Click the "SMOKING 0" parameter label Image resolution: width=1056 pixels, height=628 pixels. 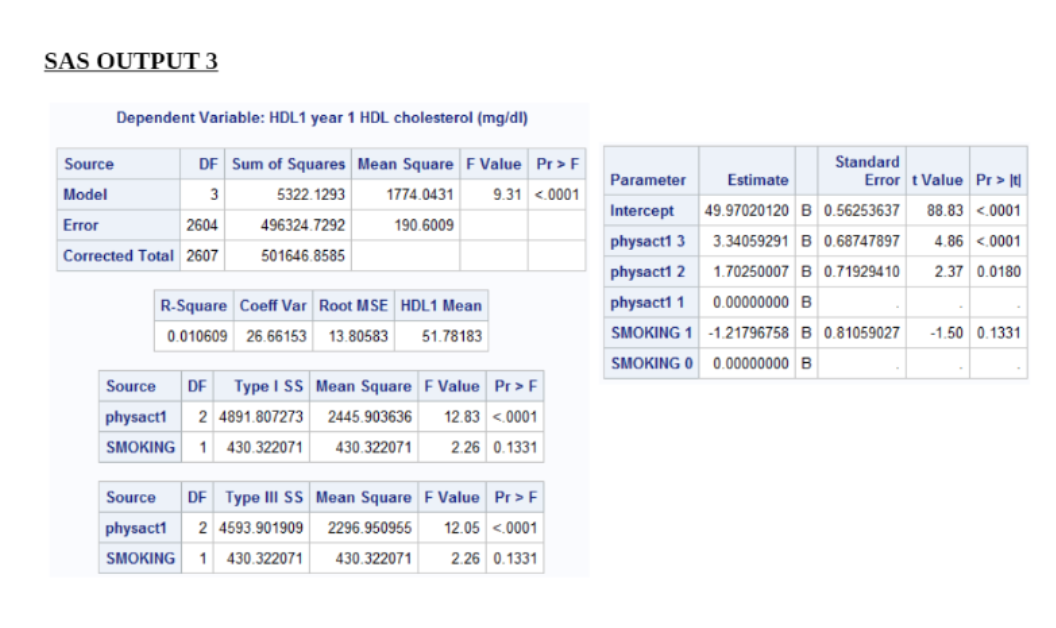pyautogui.click(x=651, y=364)
